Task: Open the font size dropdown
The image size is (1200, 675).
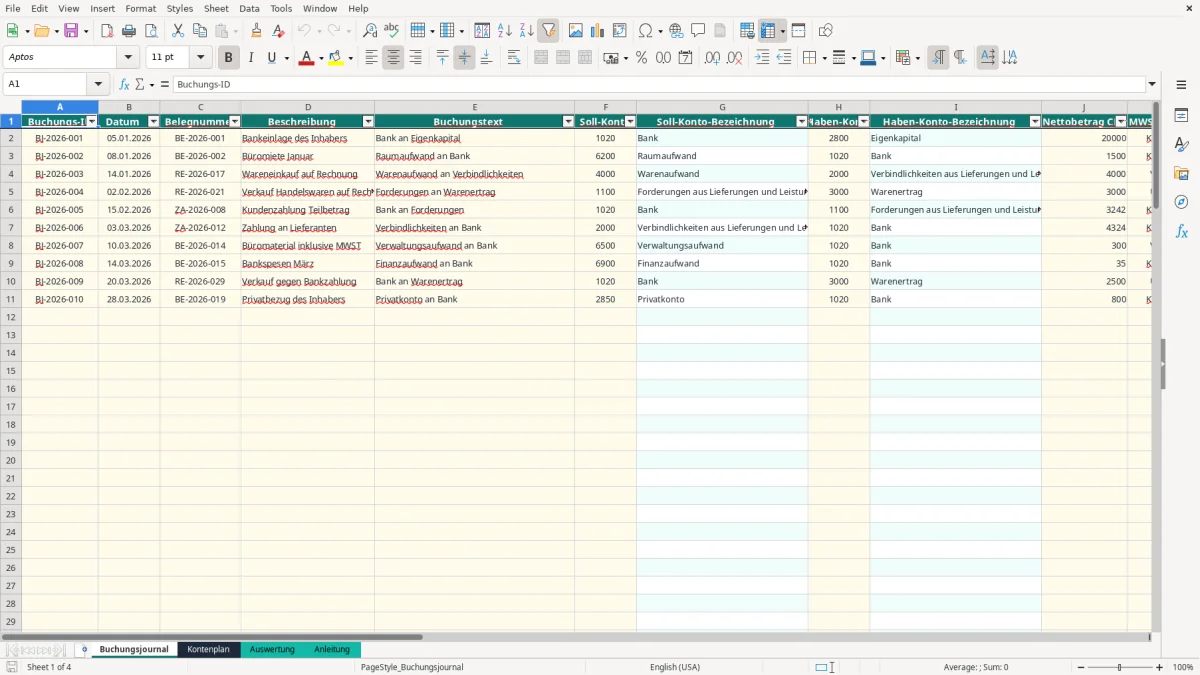Action: click(201, 58)
